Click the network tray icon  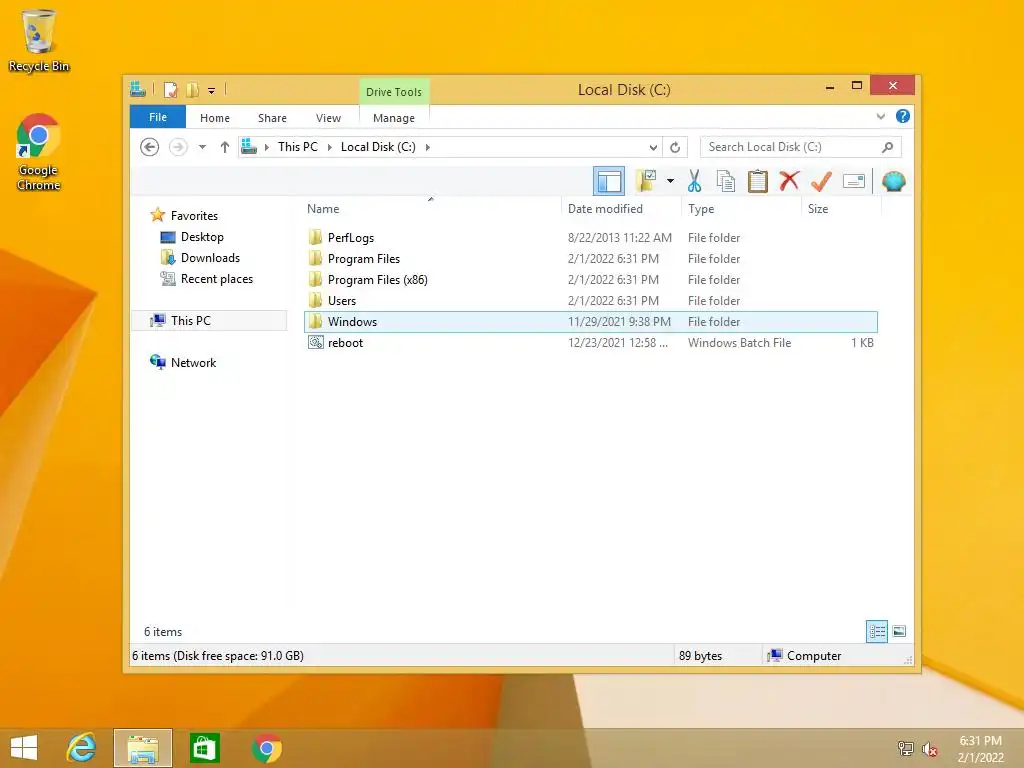coord(905,748)
